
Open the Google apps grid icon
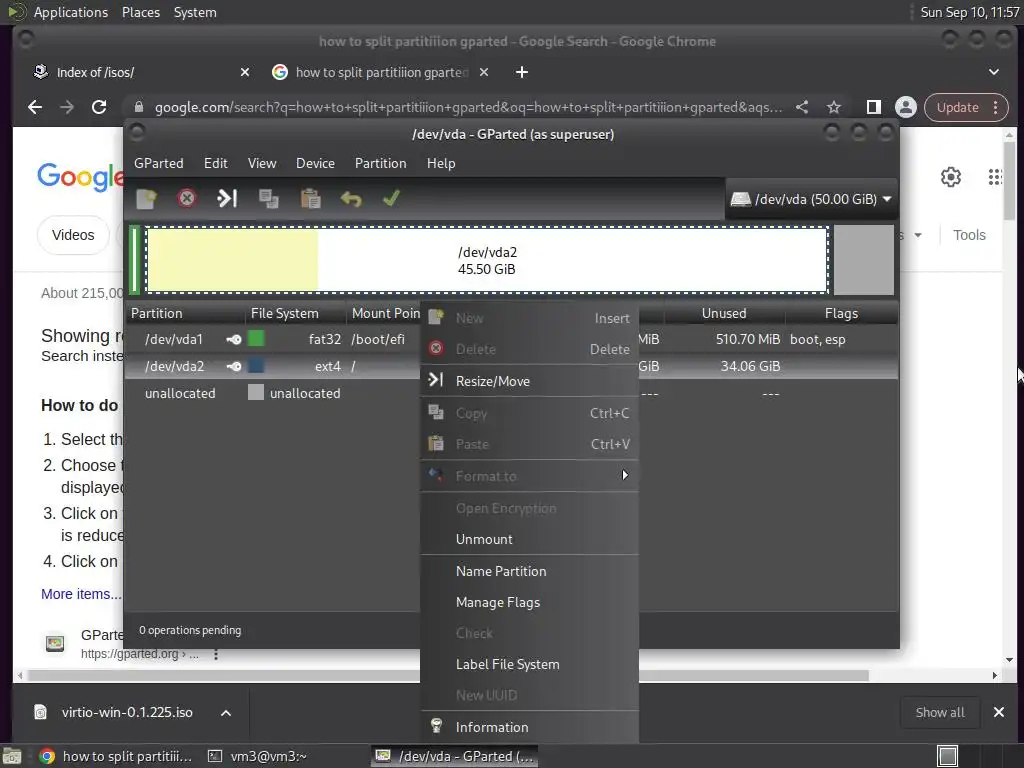pyautogui.click(x=995, y=177)
